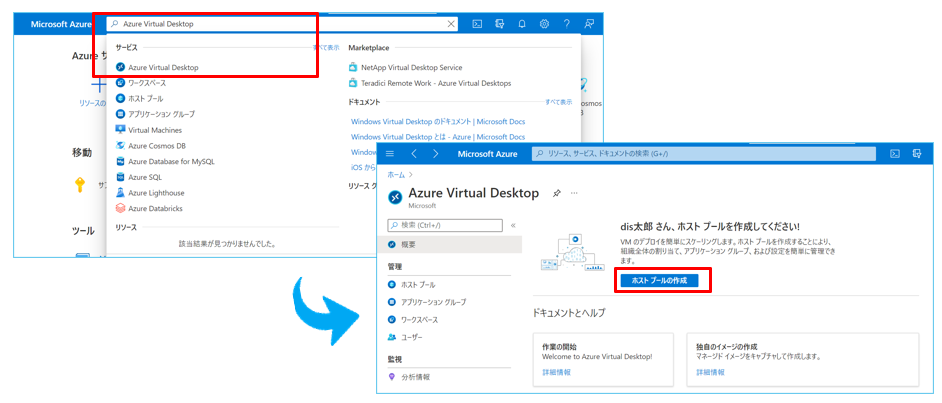Select 概要 in the sidebar

click(449, 244)
